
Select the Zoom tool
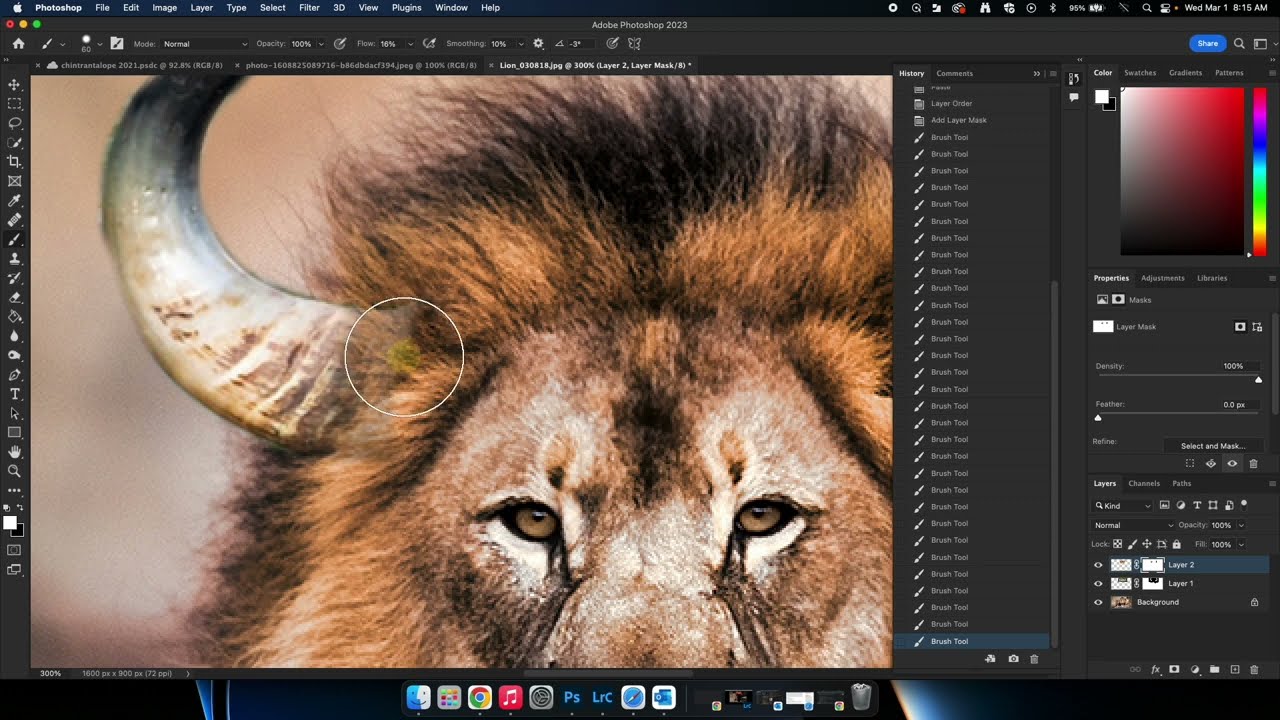15,471
